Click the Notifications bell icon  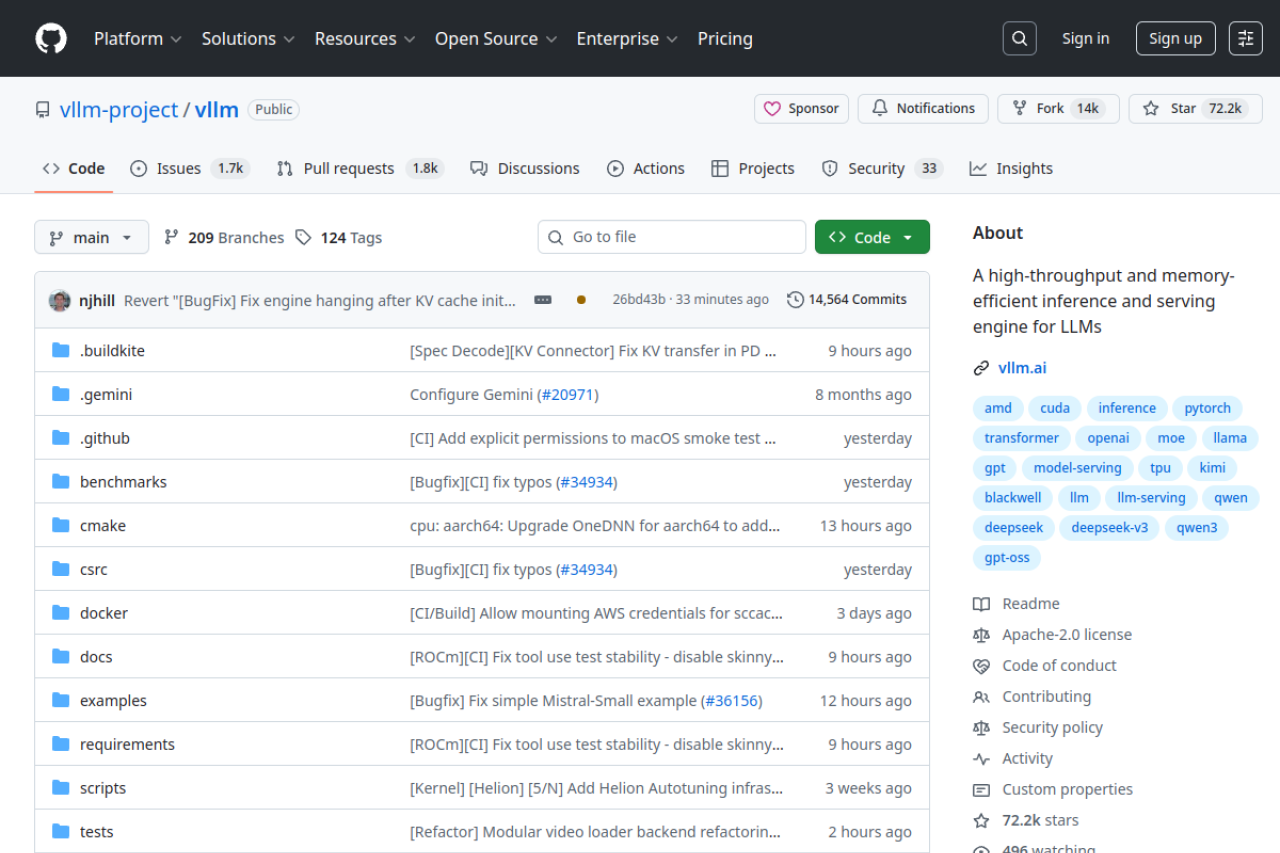coord(879,108)
